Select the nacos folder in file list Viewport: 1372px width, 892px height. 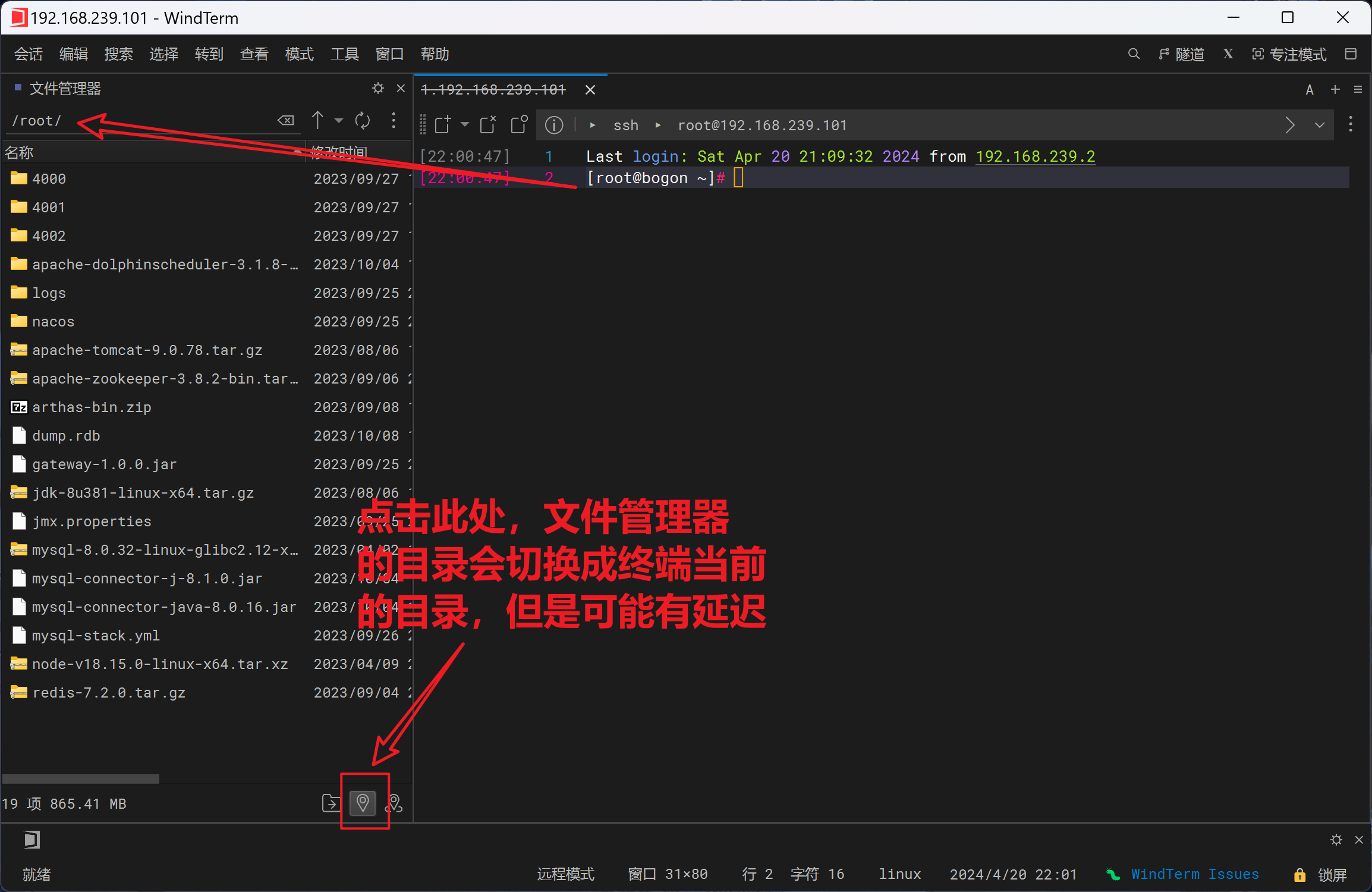click(x=54, y=322)
